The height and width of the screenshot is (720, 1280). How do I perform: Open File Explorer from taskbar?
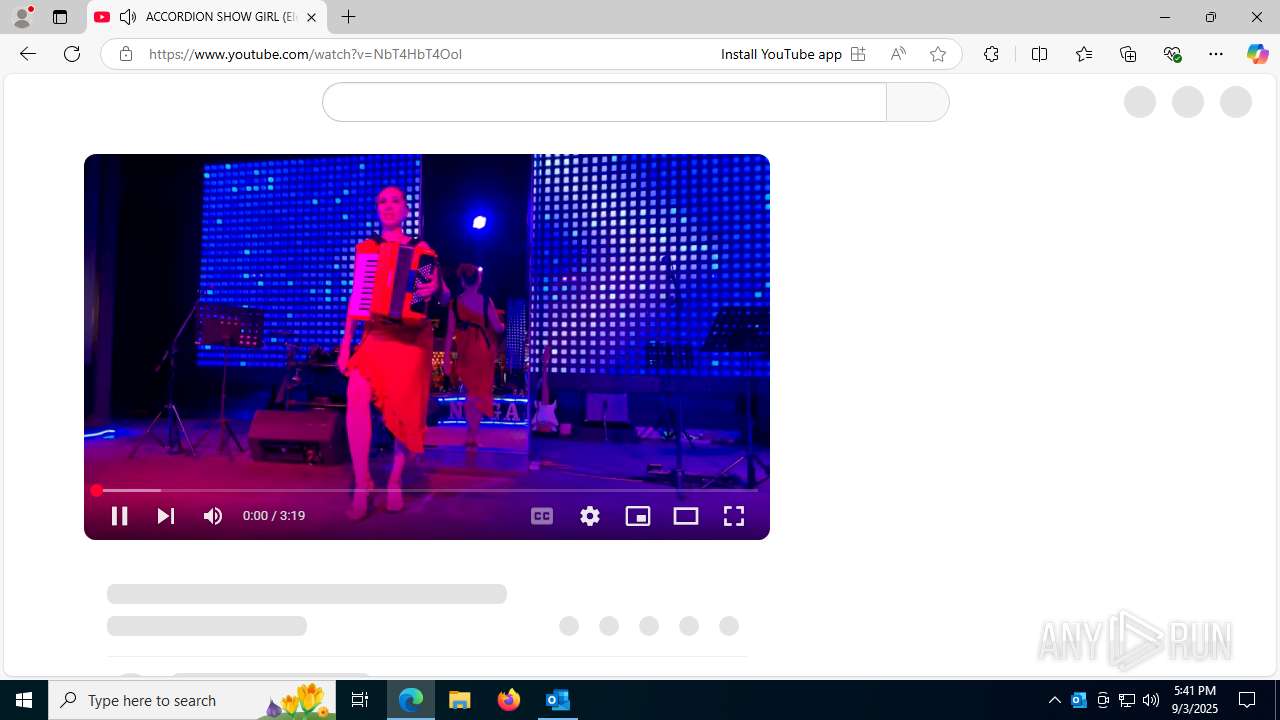[x=460, y=700]
